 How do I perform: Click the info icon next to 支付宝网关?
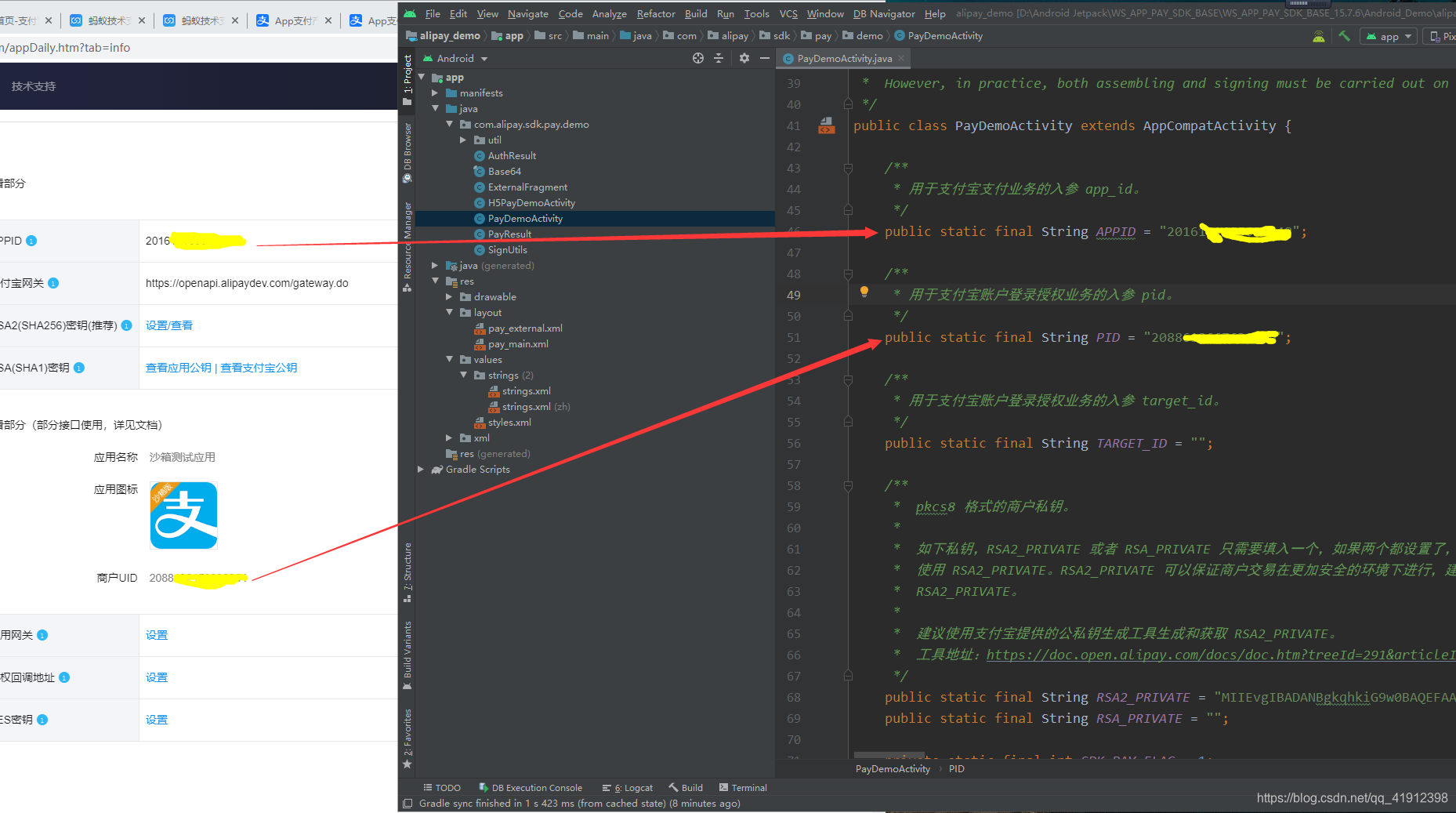pos(53,283)
